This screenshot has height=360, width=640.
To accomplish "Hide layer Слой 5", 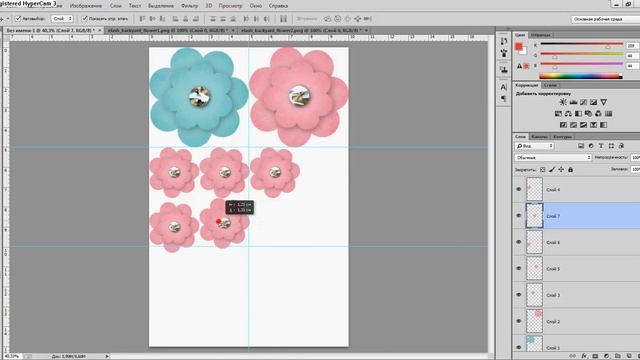I will (x=519, y=269).
